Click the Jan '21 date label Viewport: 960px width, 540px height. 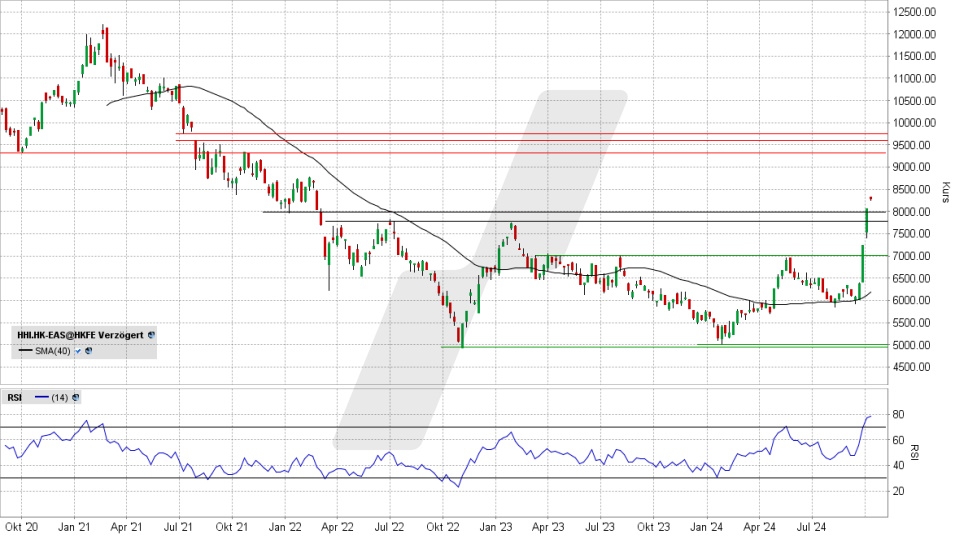[x=74, y=527]
